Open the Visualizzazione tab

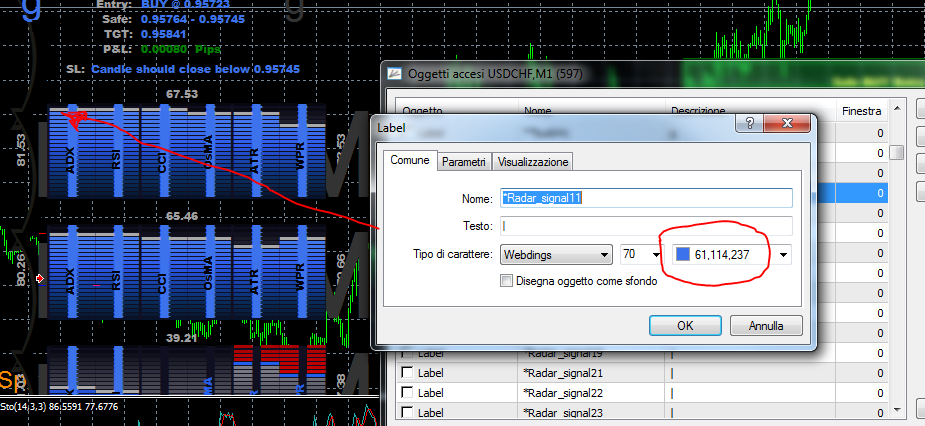[x=533, y=162]
